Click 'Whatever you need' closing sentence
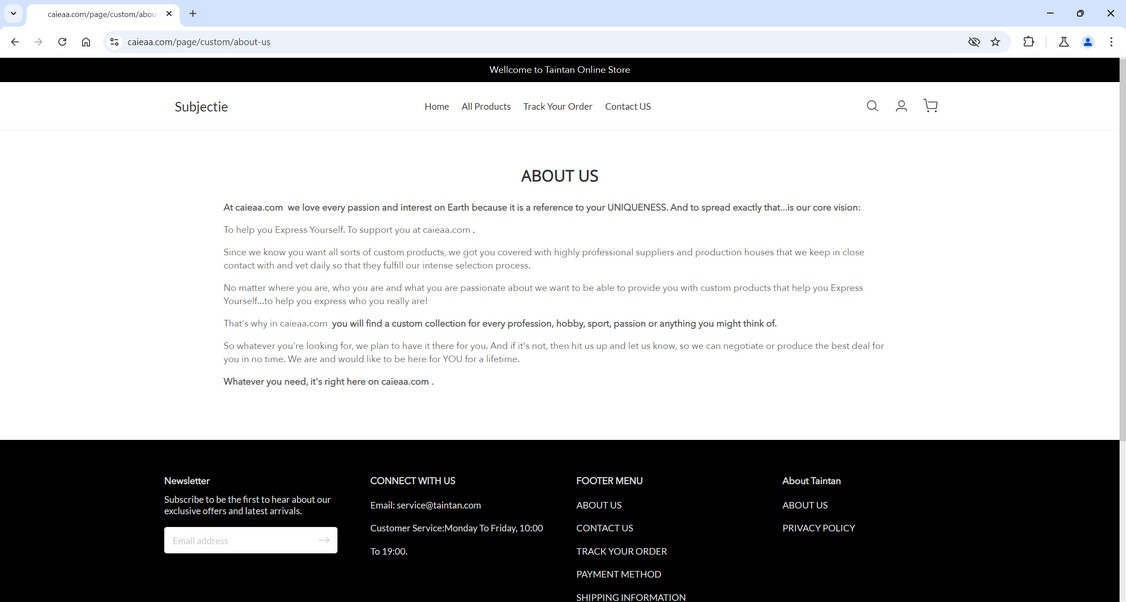Image resolution: width=1126 pixels, height=602 pixels. click(x=328, y=381)
